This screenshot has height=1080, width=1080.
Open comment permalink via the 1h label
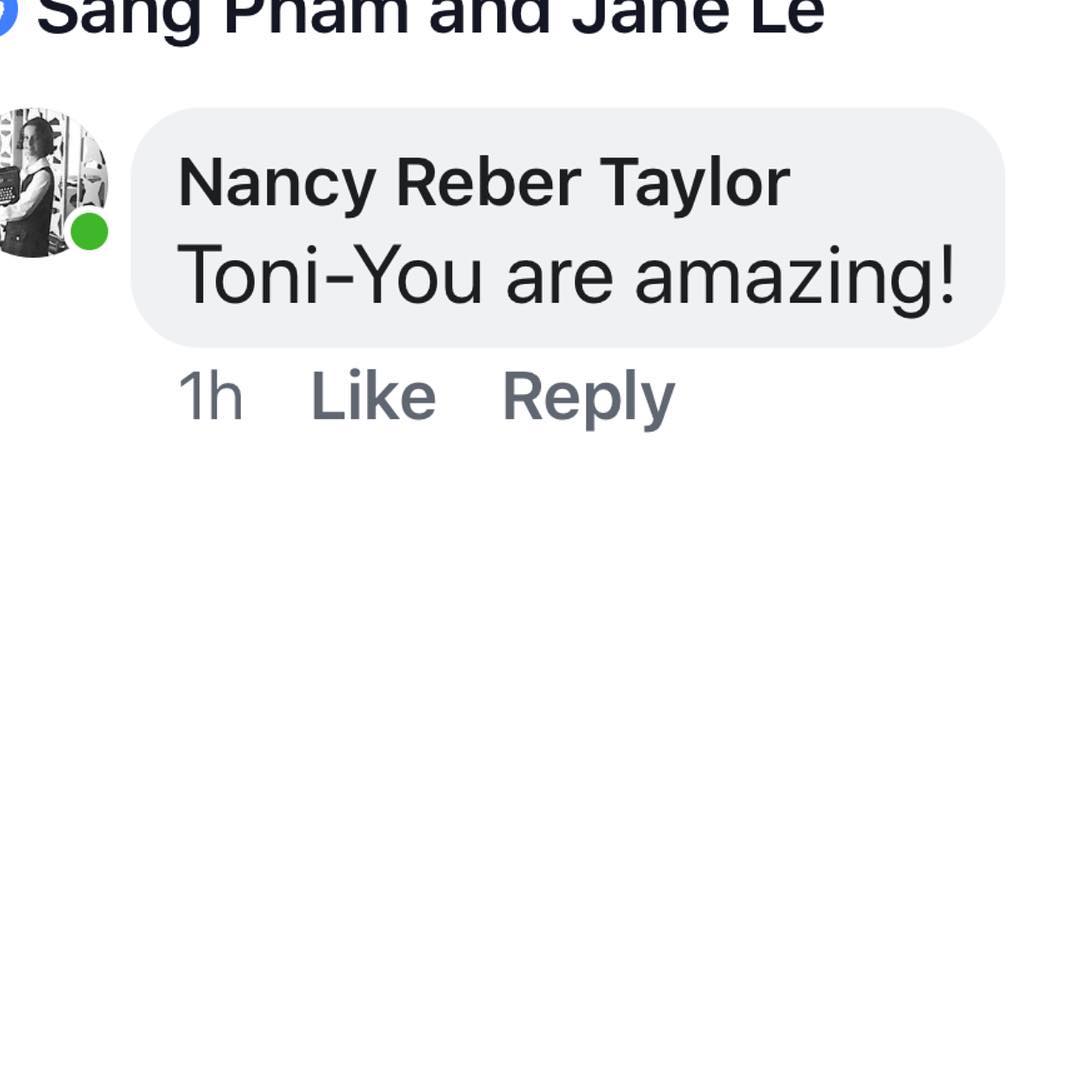coord(210,397)
